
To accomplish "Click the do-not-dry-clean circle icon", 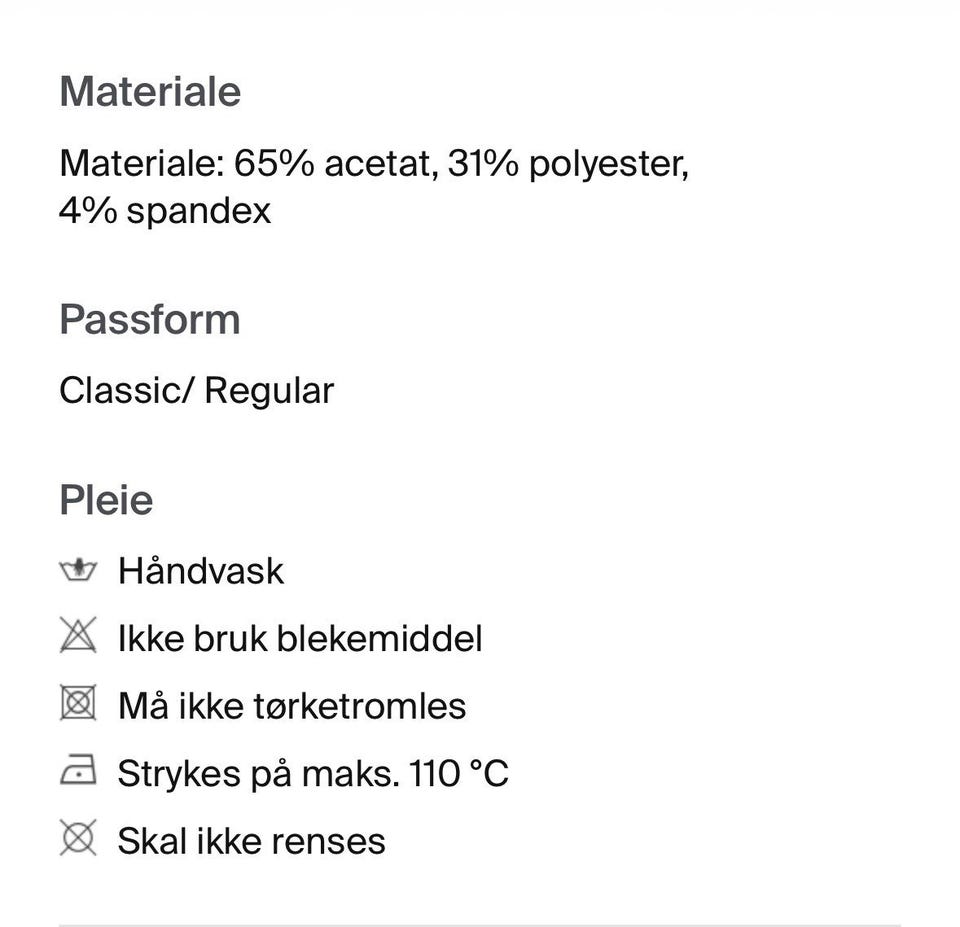I will (78, 839).
